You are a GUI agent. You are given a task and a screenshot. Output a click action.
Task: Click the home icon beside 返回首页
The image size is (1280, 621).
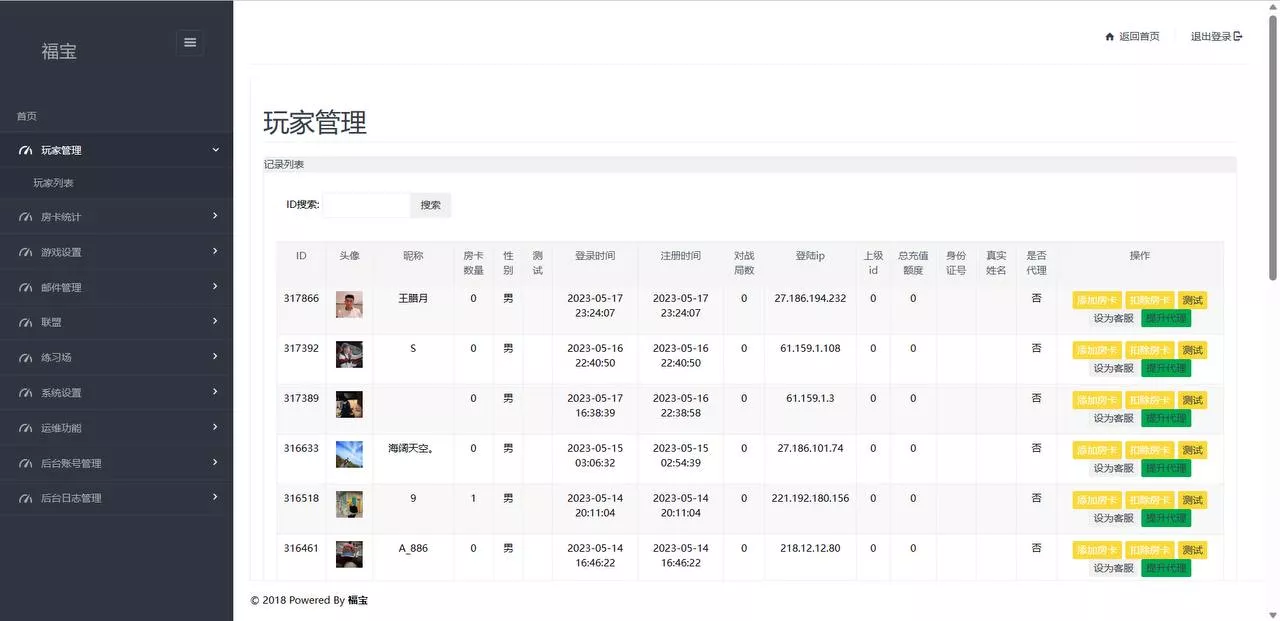(1110, 35)
